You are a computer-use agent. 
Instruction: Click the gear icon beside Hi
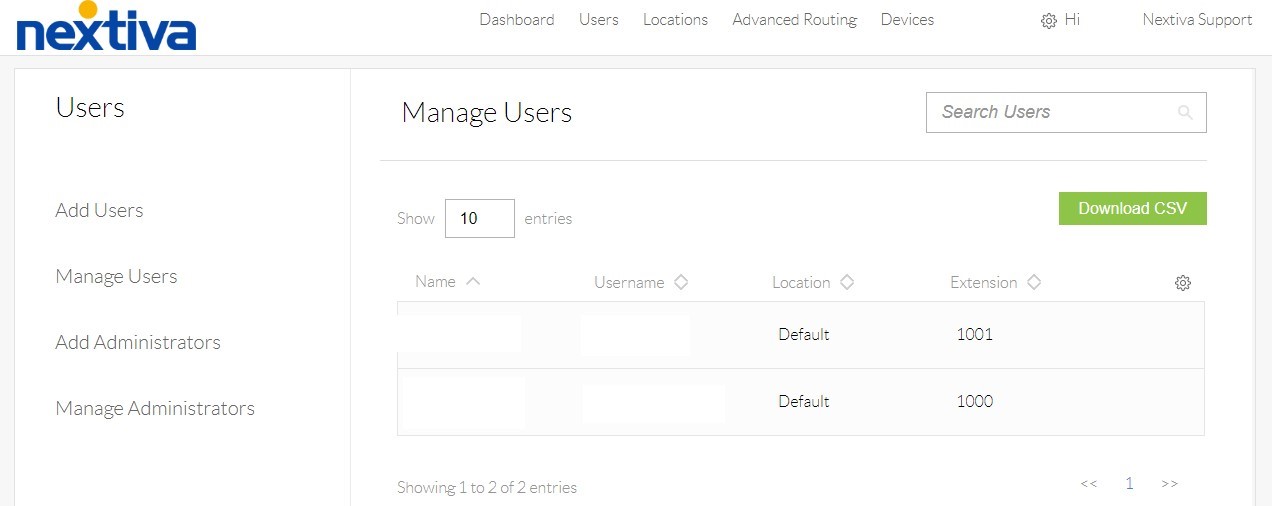pyautogui.click(x=1048, y=21)
